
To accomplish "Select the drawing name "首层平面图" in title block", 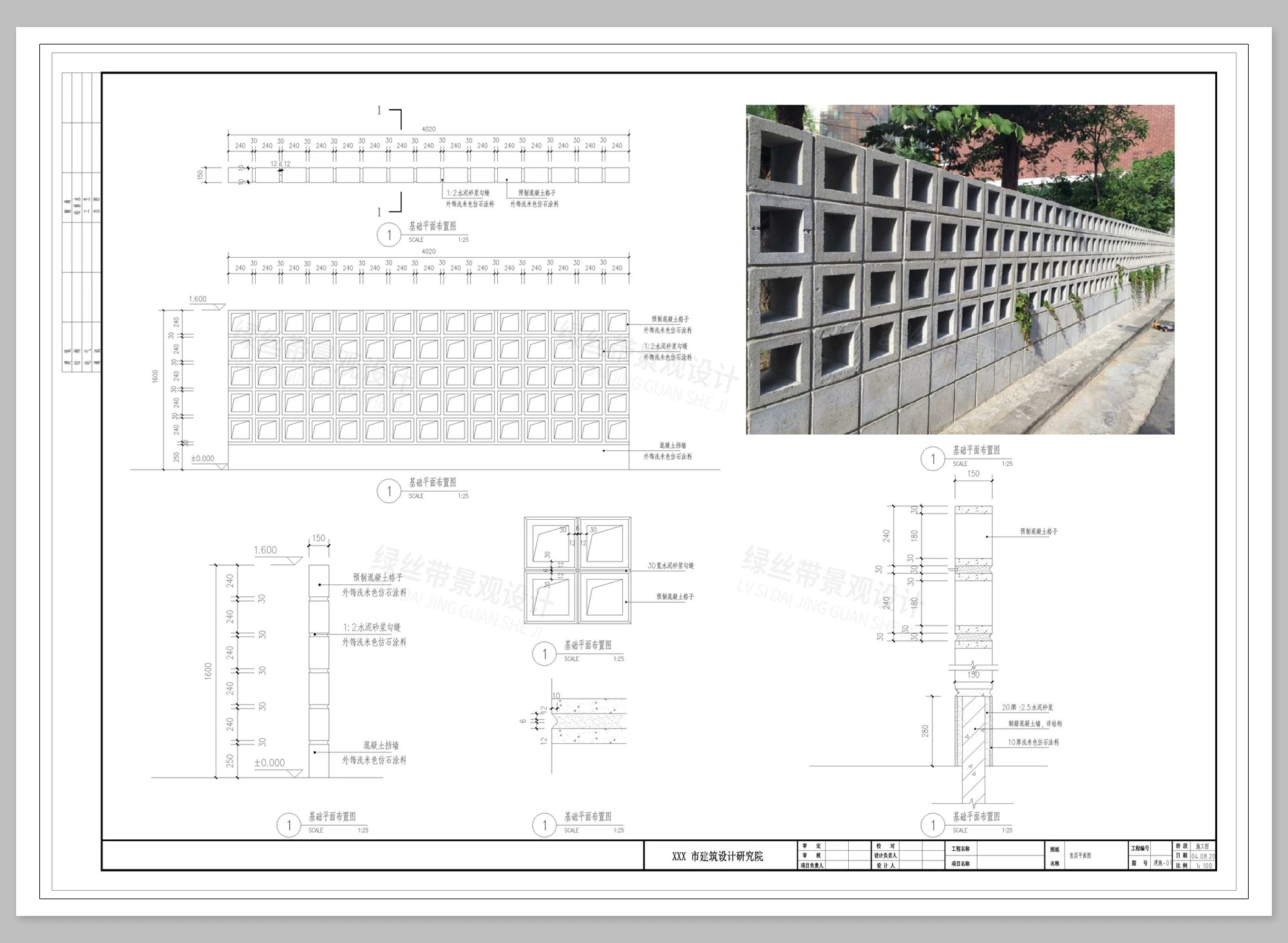I will click(1080, 856).
